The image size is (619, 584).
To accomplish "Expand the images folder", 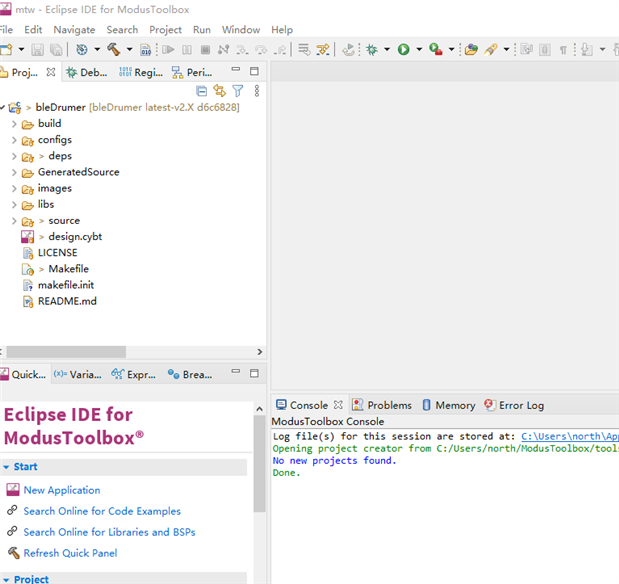I will pos(14,189).
